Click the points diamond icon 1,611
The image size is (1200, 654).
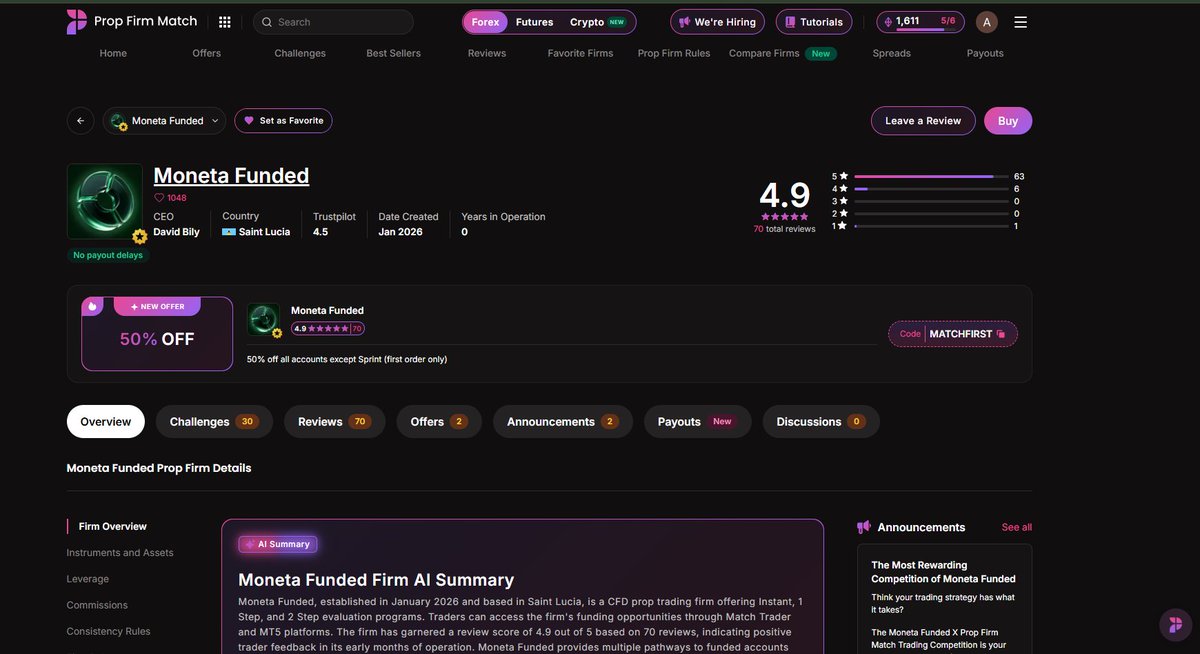pos(888,21)
